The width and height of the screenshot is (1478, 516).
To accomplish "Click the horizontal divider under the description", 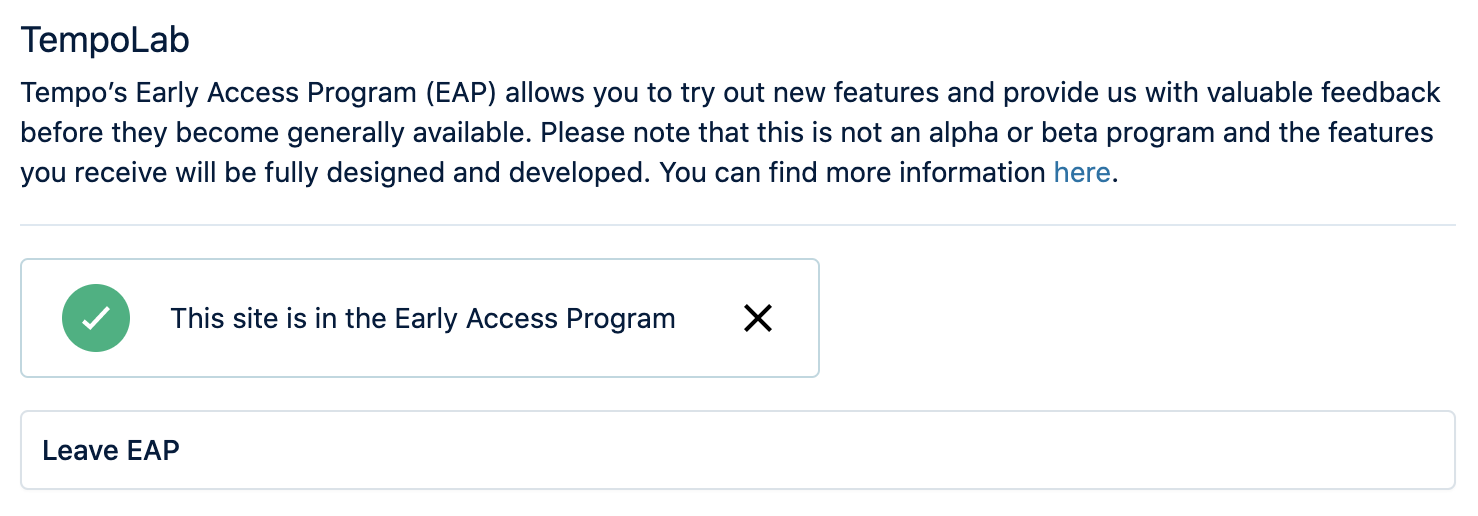I will tap(738, 225).
